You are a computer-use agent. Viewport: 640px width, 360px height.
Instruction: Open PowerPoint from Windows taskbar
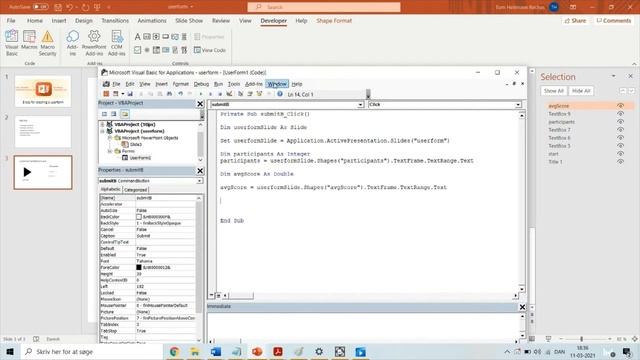(x=257, y=351)
